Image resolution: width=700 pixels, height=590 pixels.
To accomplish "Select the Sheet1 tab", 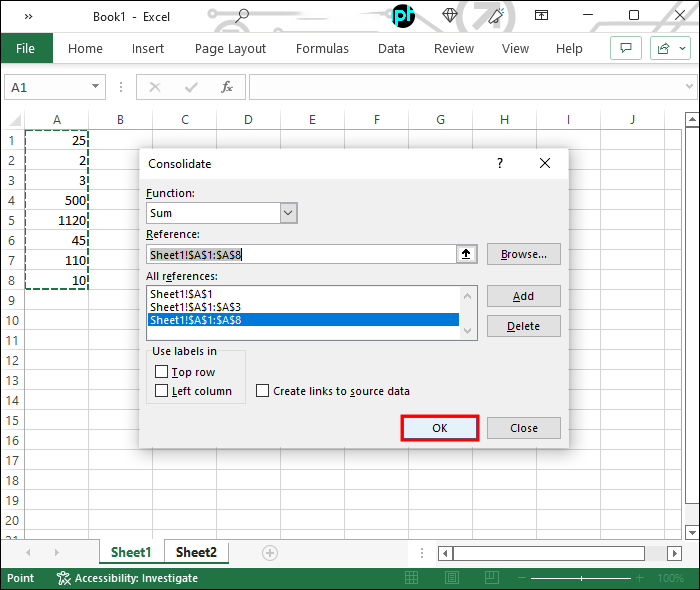I will pos(131,552).
